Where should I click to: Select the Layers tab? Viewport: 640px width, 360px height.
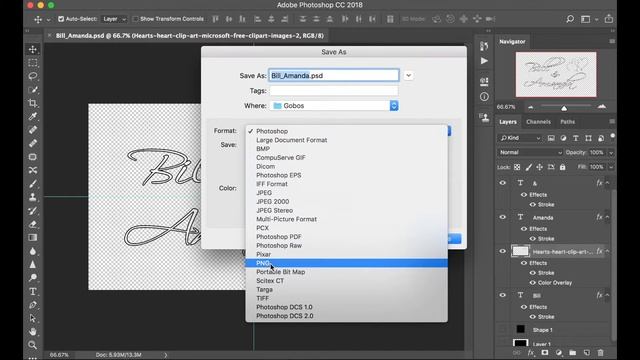(x=508, y=122)
